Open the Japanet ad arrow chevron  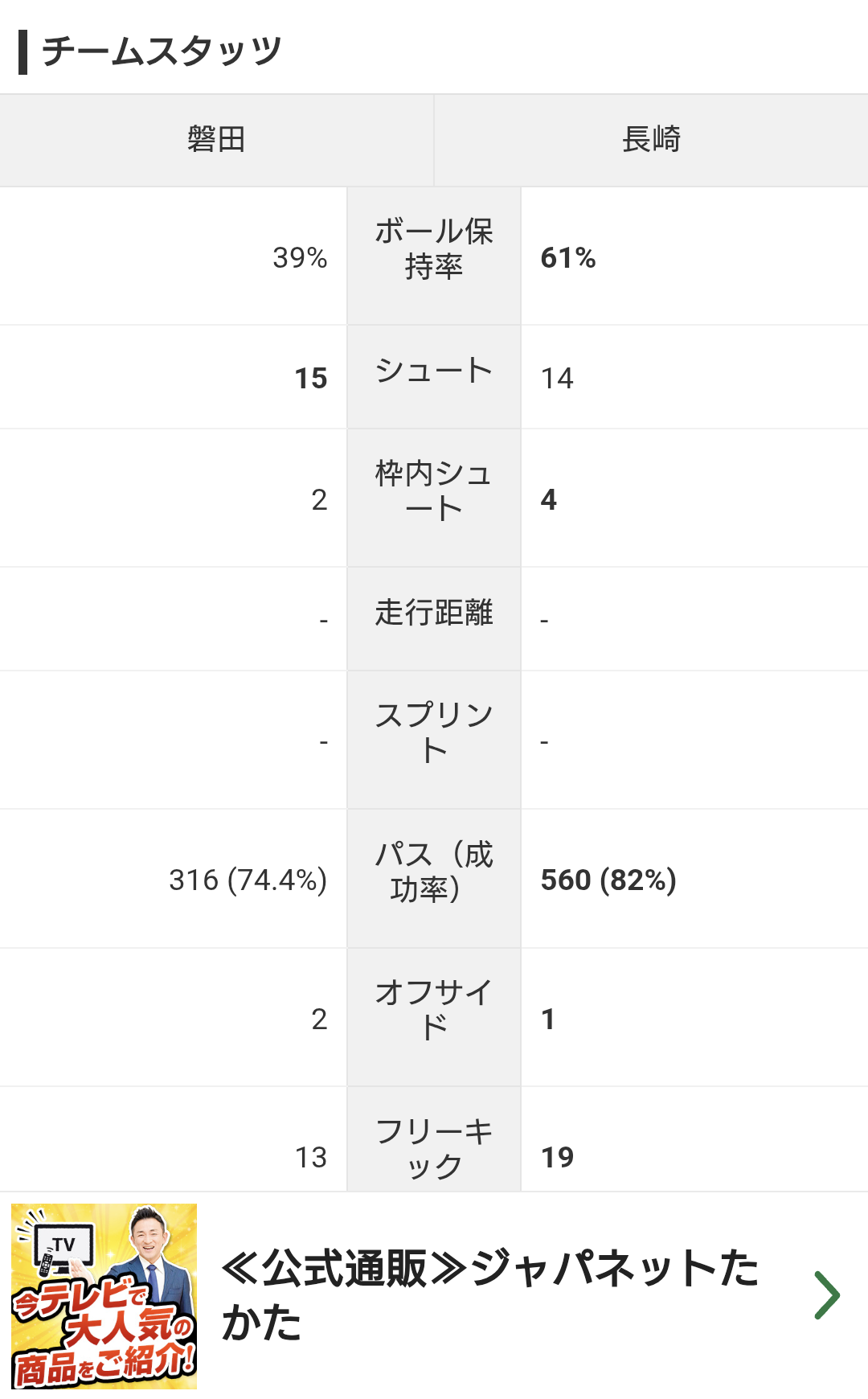pos(826,1295)
